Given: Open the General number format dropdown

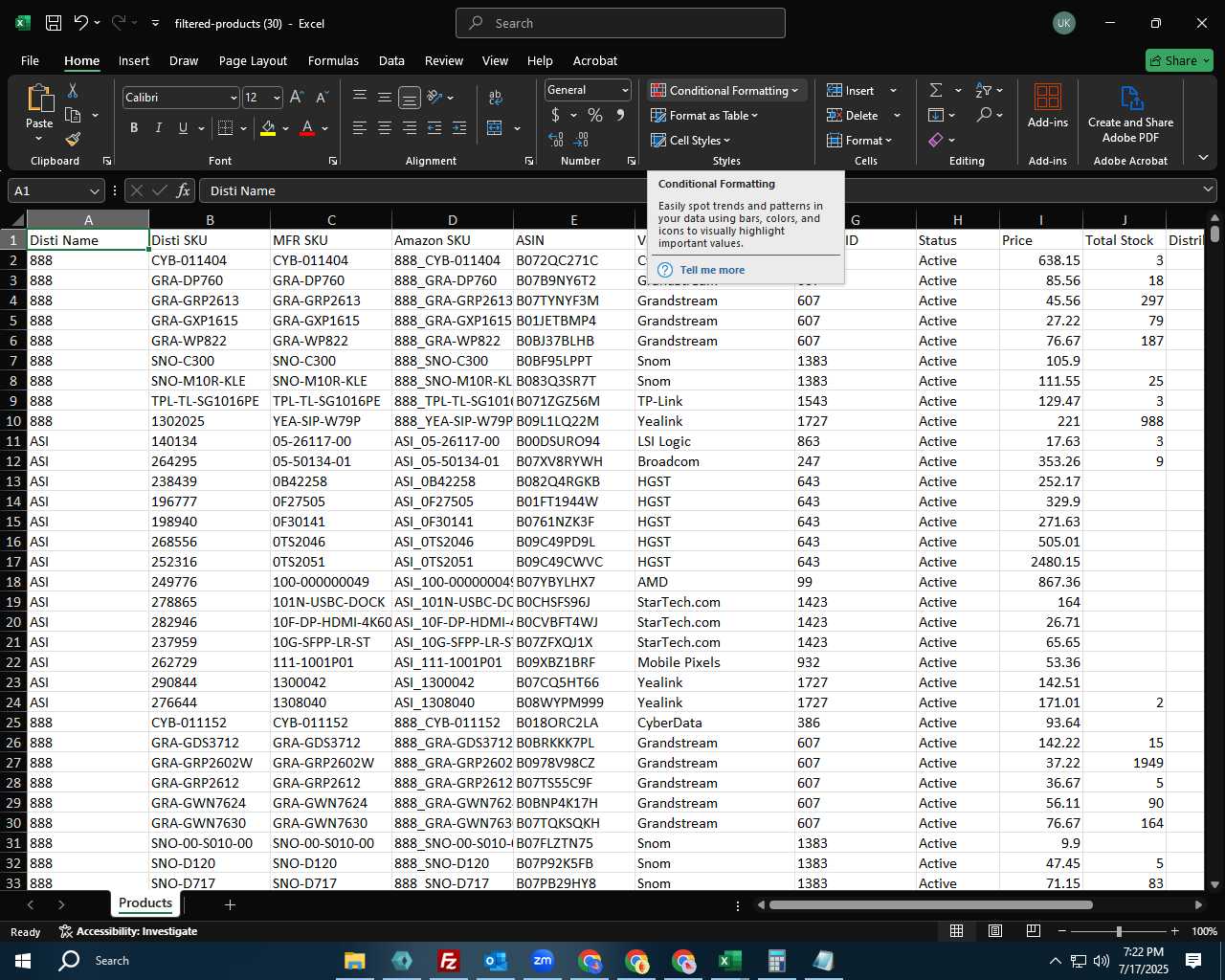Looking at the screenshot, I should pyautogui.click(x=625, y=90).
